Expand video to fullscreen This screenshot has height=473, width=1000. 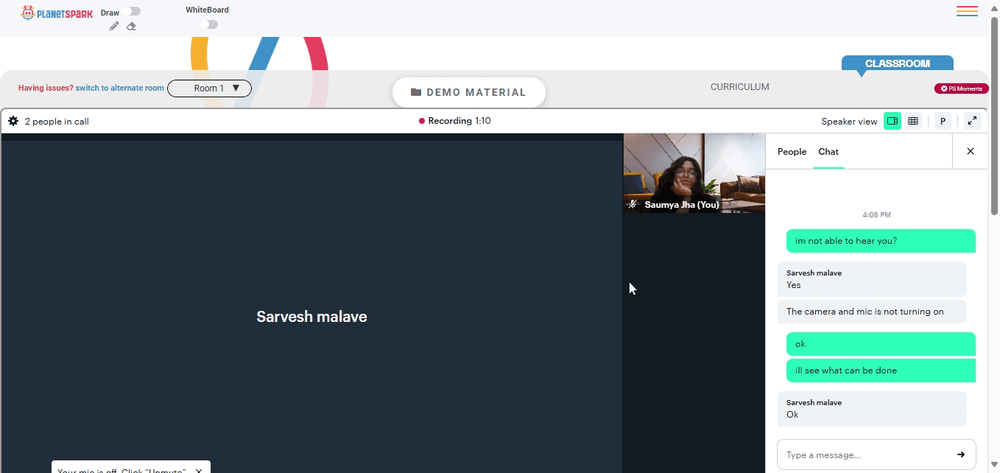[972, 121]
